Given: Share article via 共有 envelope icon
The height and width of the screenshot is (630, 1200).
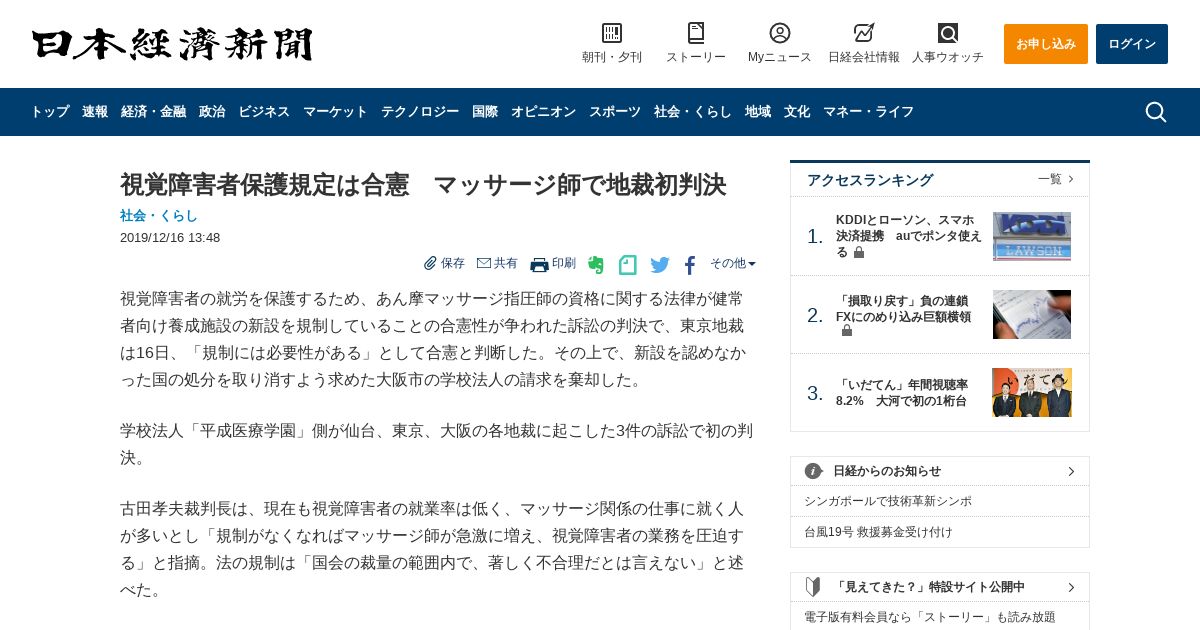Looking at the screenshot, I should coord(484,263).
